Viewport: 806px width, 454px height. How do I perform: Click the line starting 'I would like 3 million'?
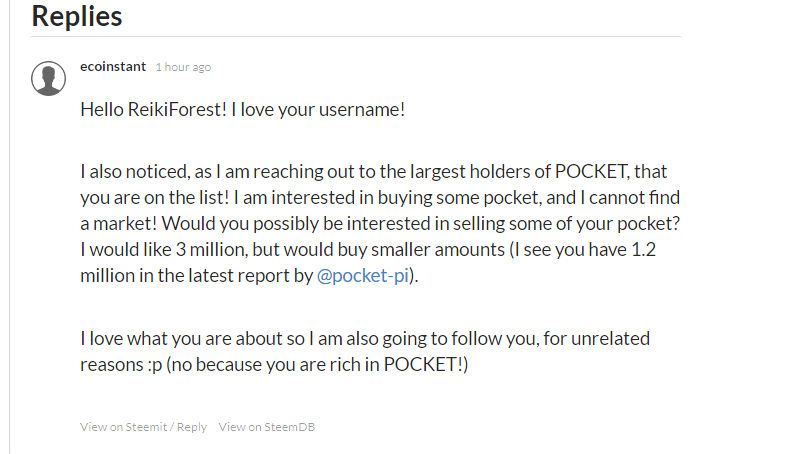point(368,249)
